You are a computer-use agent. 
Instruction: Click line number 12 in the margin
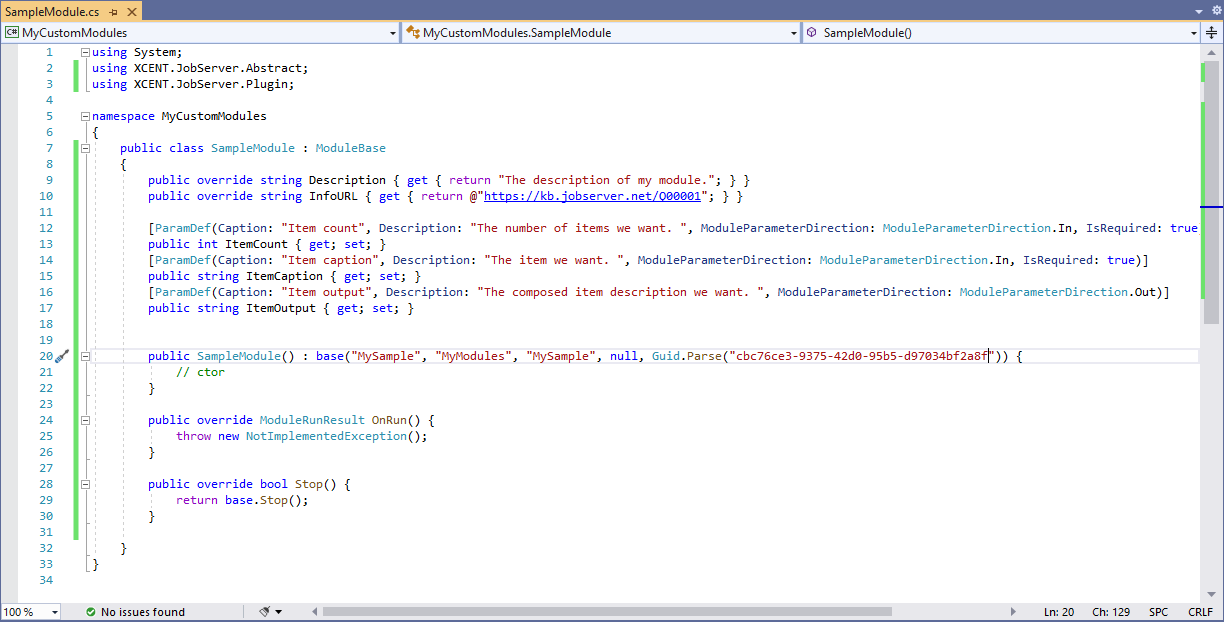pos(48,228)
